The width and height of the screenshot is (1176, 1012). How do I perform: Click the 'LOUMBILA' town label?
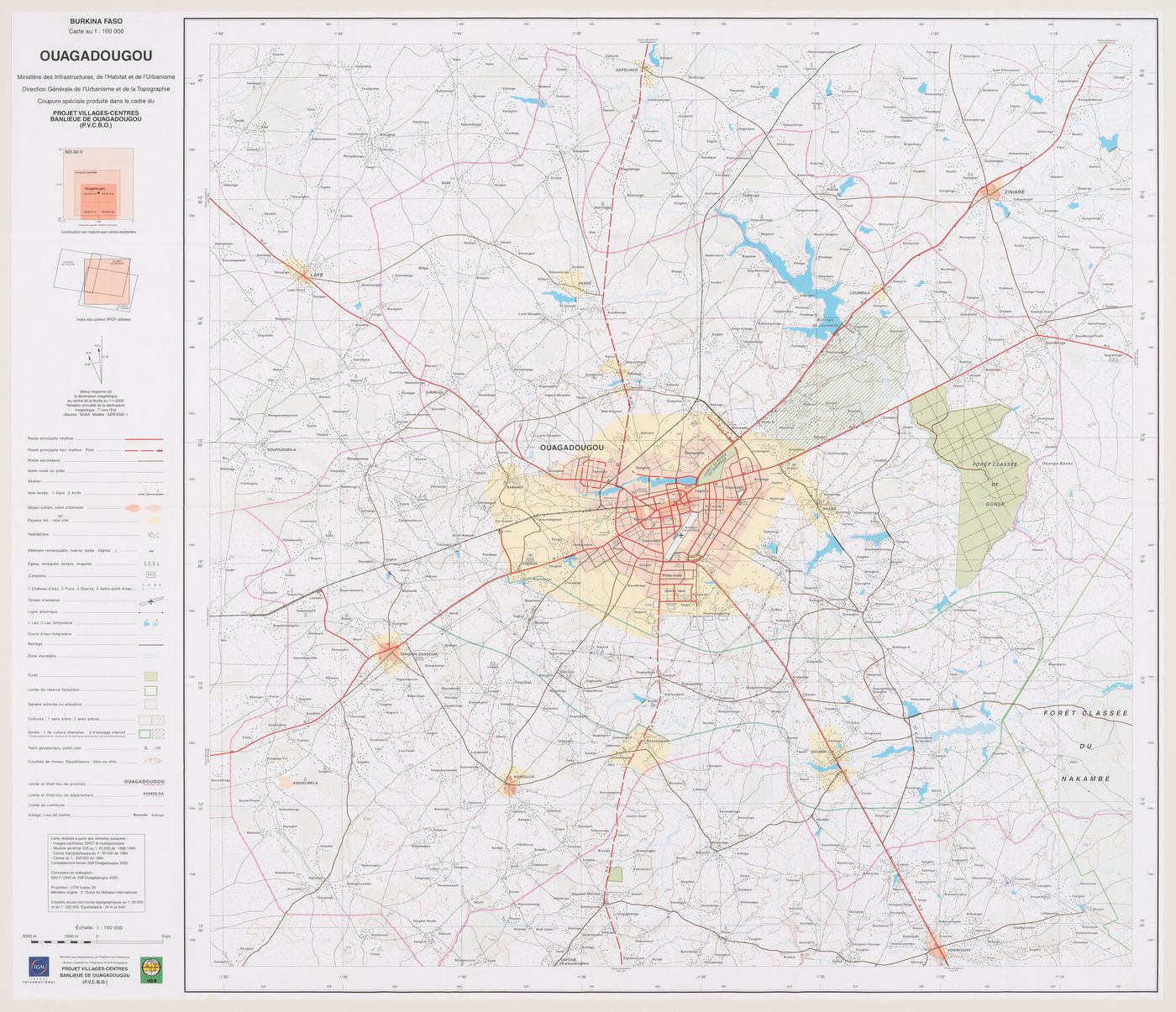click(x=860, y=293)
